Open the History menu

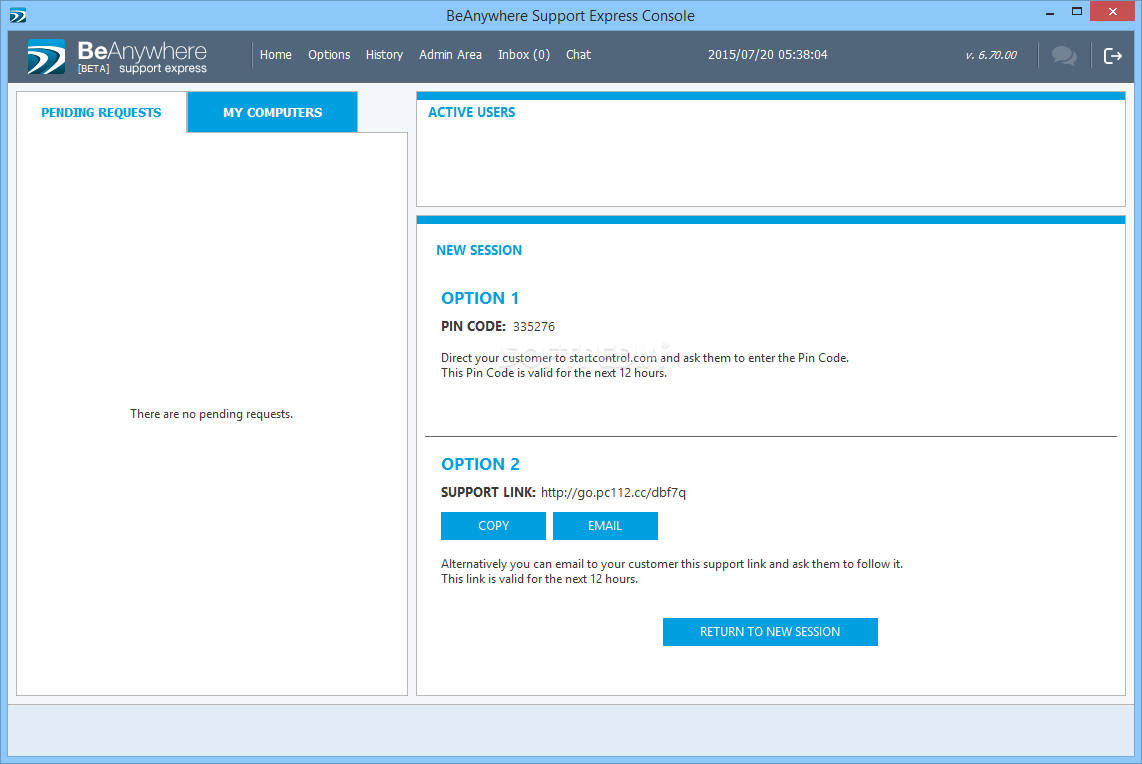(384, 55)
